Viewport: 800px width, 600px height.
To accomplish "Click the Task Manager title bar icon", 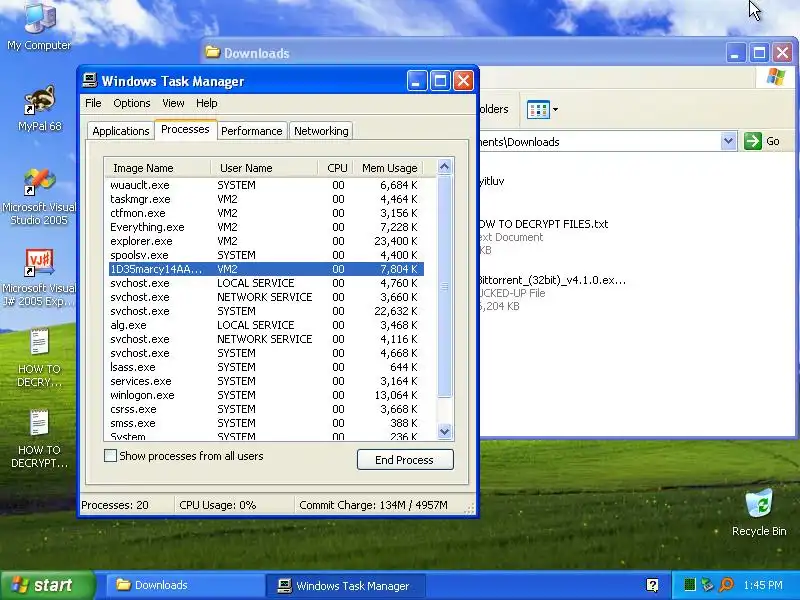I will [x=90, y=81].
